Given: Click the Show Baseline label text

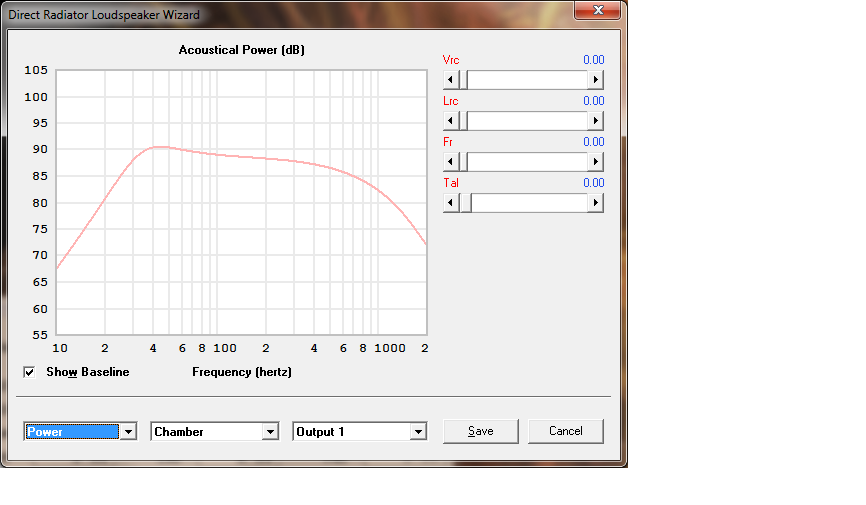Looking at the screenshot, I should tap(88, 372).
